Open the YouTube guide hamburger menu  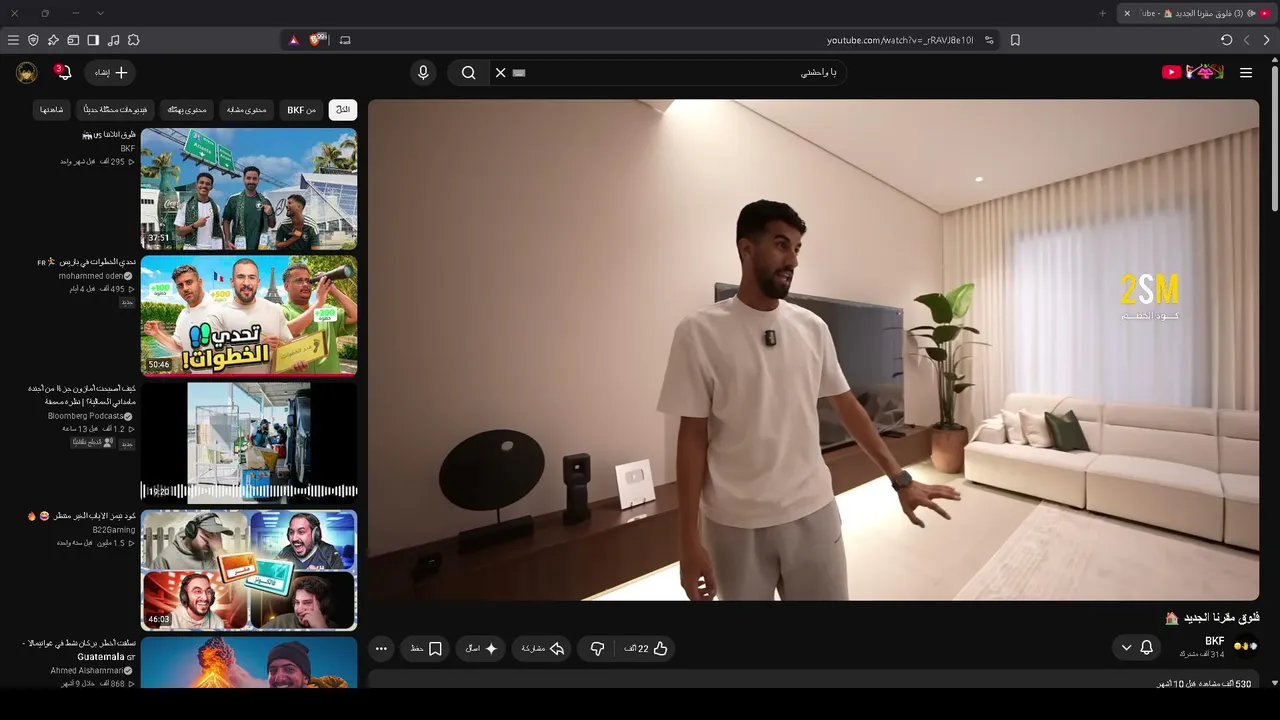click(x=1246, y=72)
